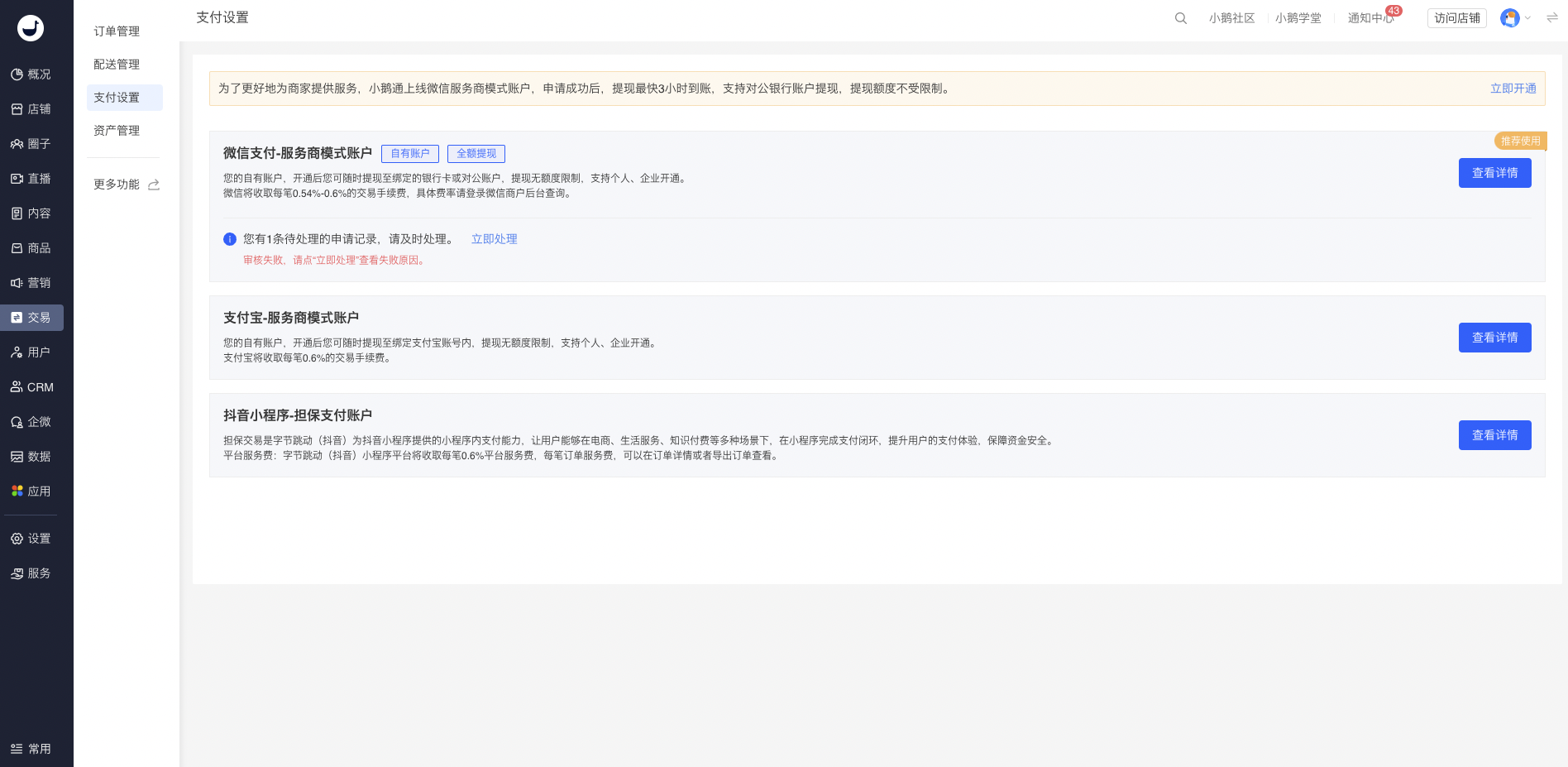Open the 数据 data sidebar item
This screenshot has width=1568, height=767.
click(31, 457)
